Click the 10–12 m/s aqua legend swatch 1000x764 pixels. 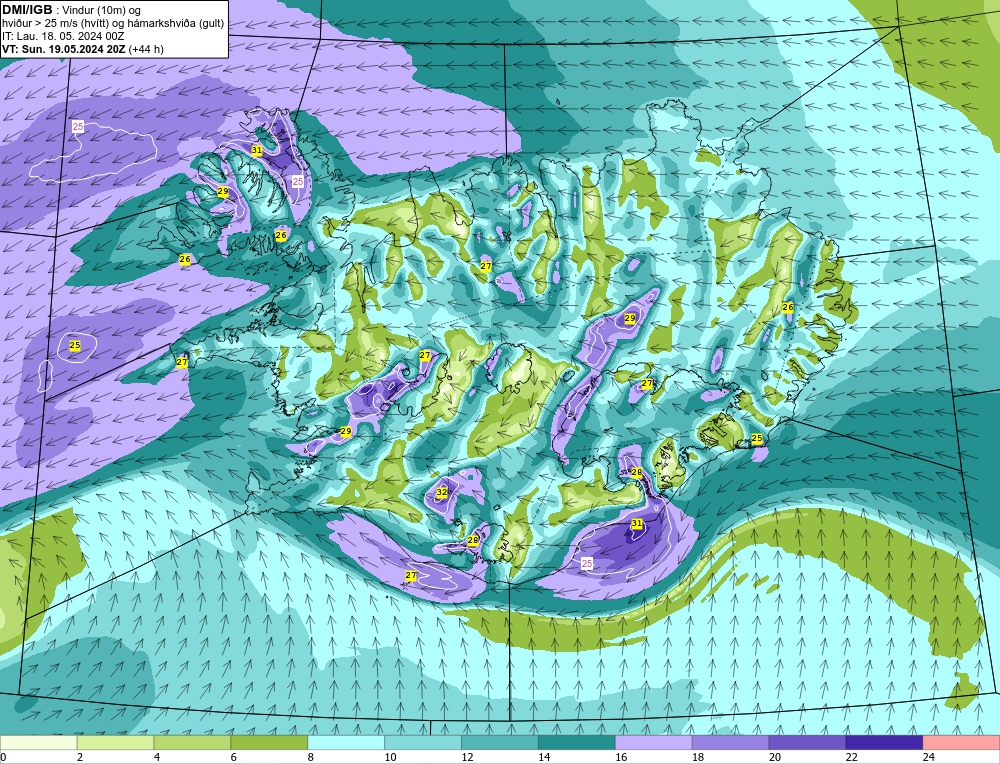click(423, 743)
